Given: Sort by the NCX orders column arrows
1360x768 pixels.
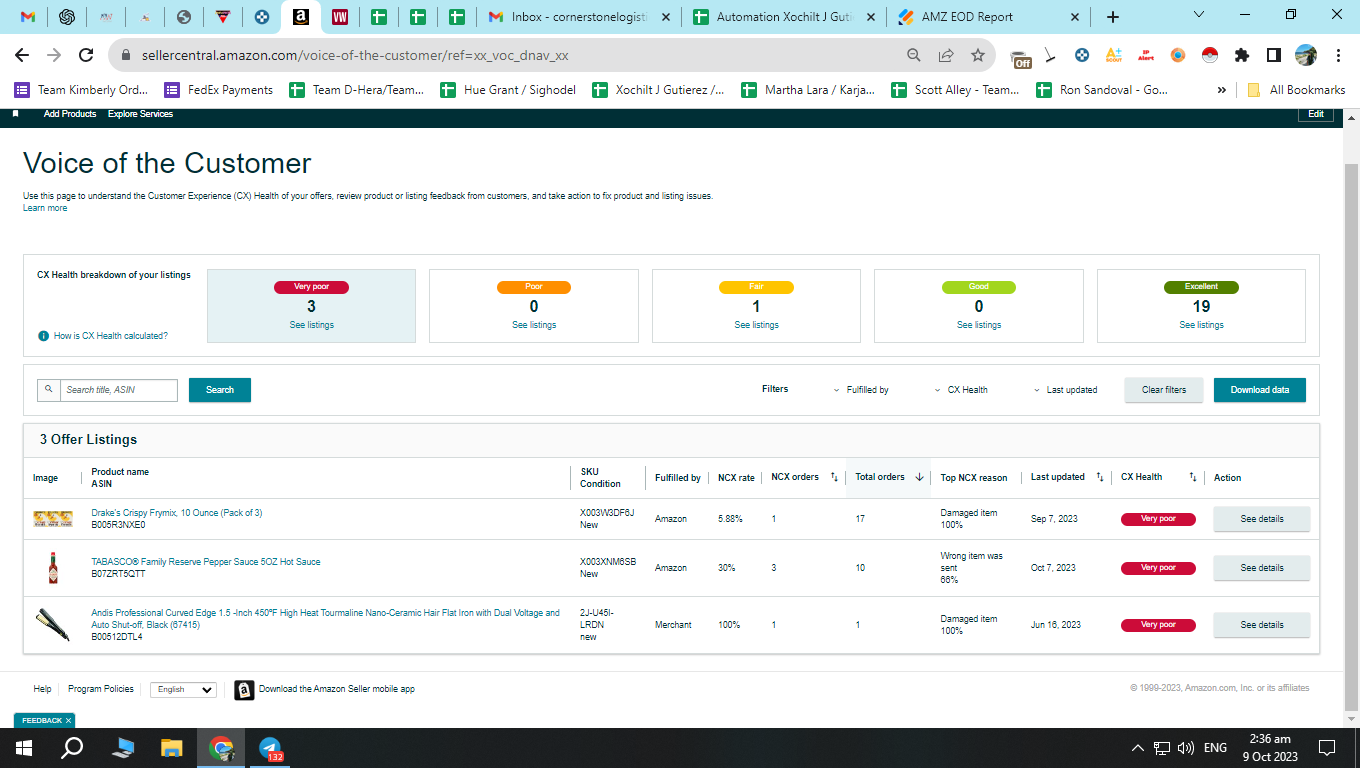Looking at the screenshot, I should (x=834, y=477).
